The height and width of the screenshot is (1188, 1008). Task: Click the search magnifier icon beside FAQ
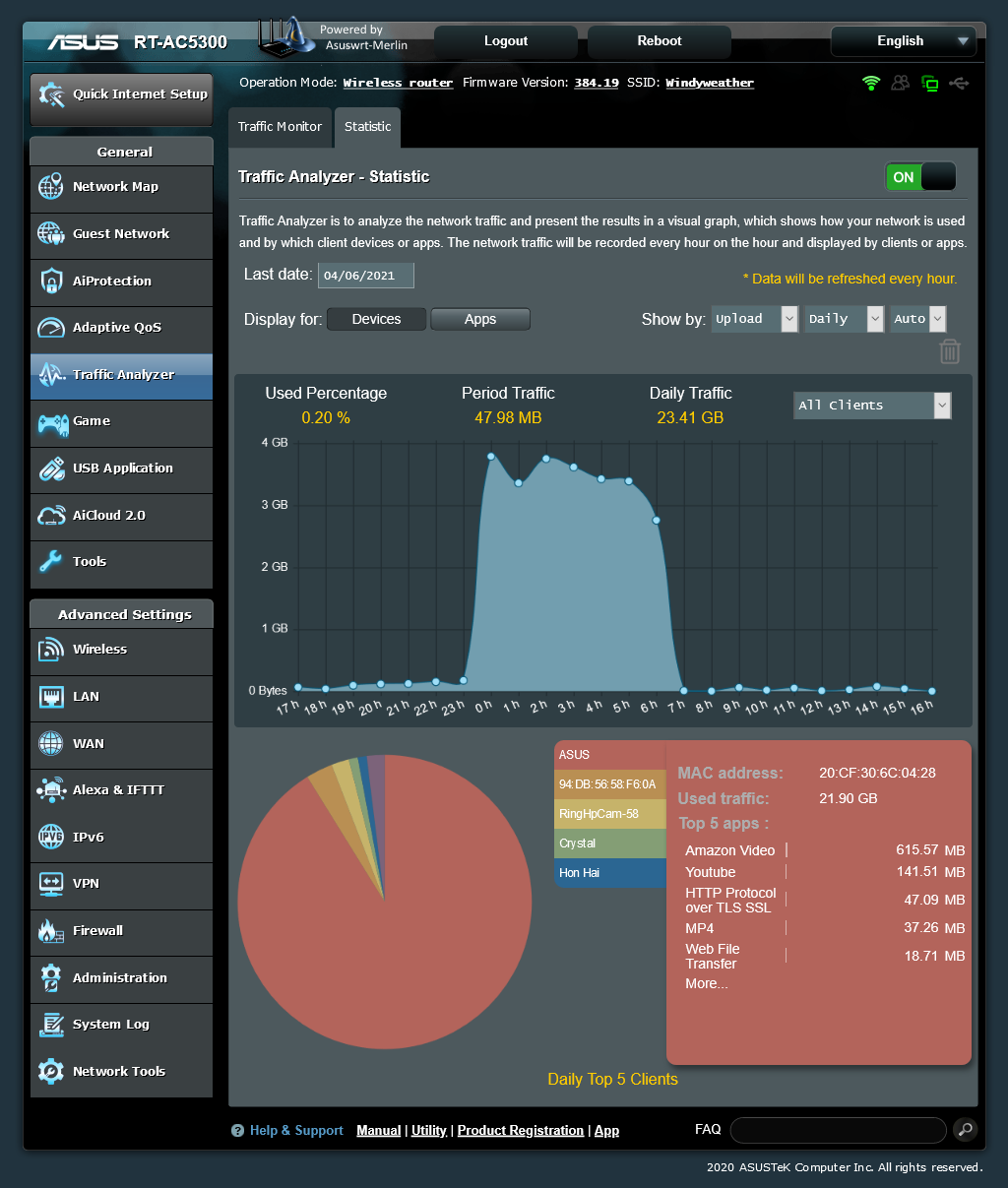(965, 1129)
